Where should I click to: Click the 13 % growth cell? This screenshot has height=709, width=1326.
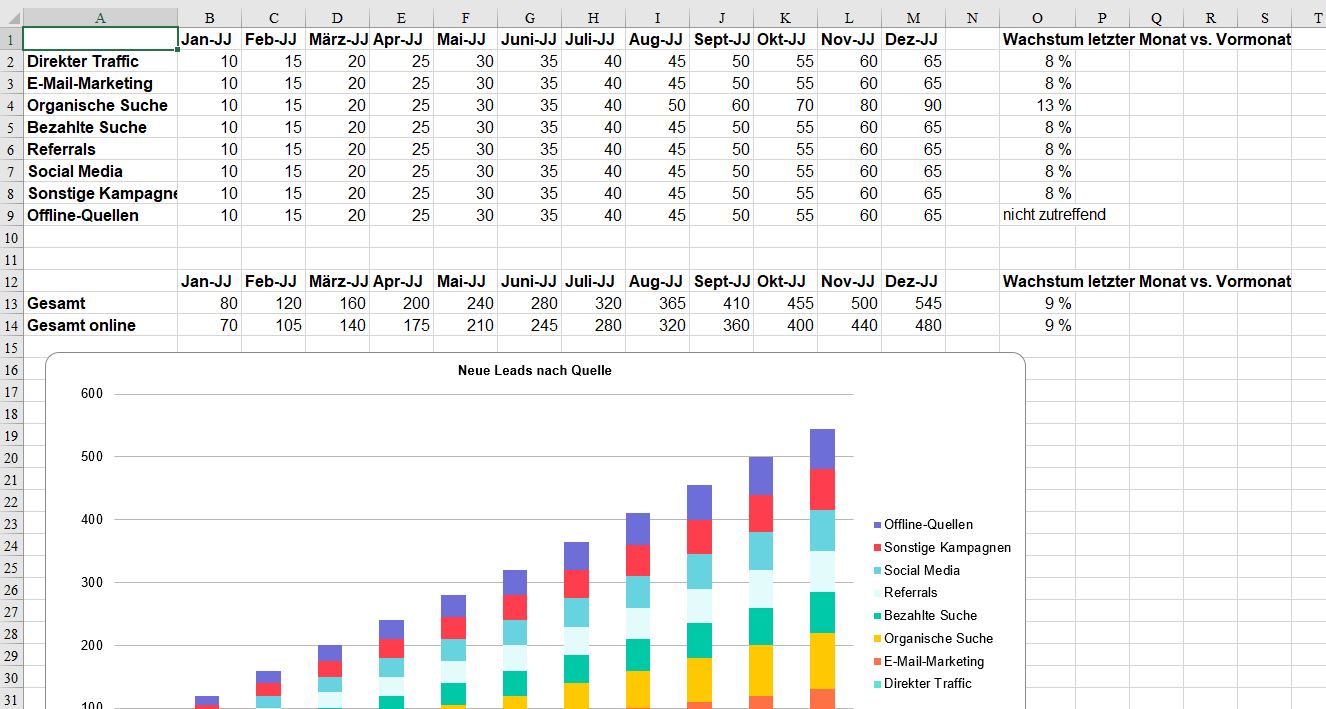click(x=1037, y=105)
